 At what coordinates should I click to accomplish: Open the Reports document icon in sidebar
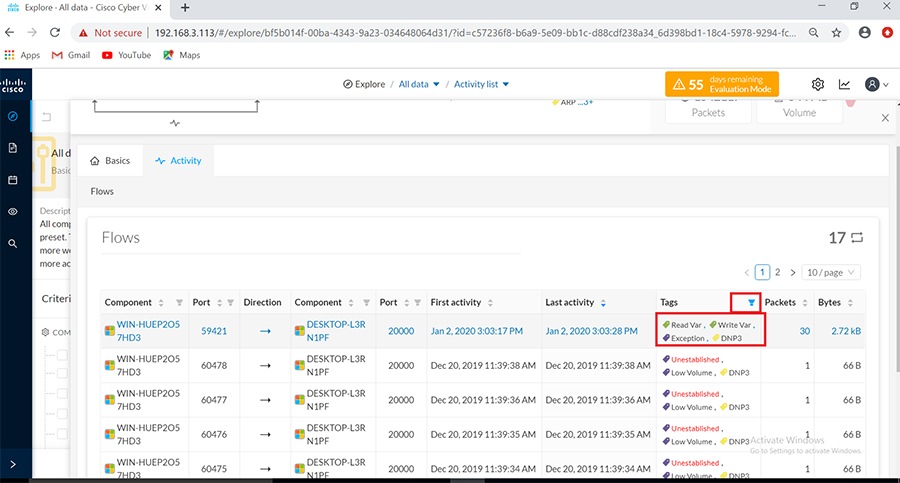(13, 148)
